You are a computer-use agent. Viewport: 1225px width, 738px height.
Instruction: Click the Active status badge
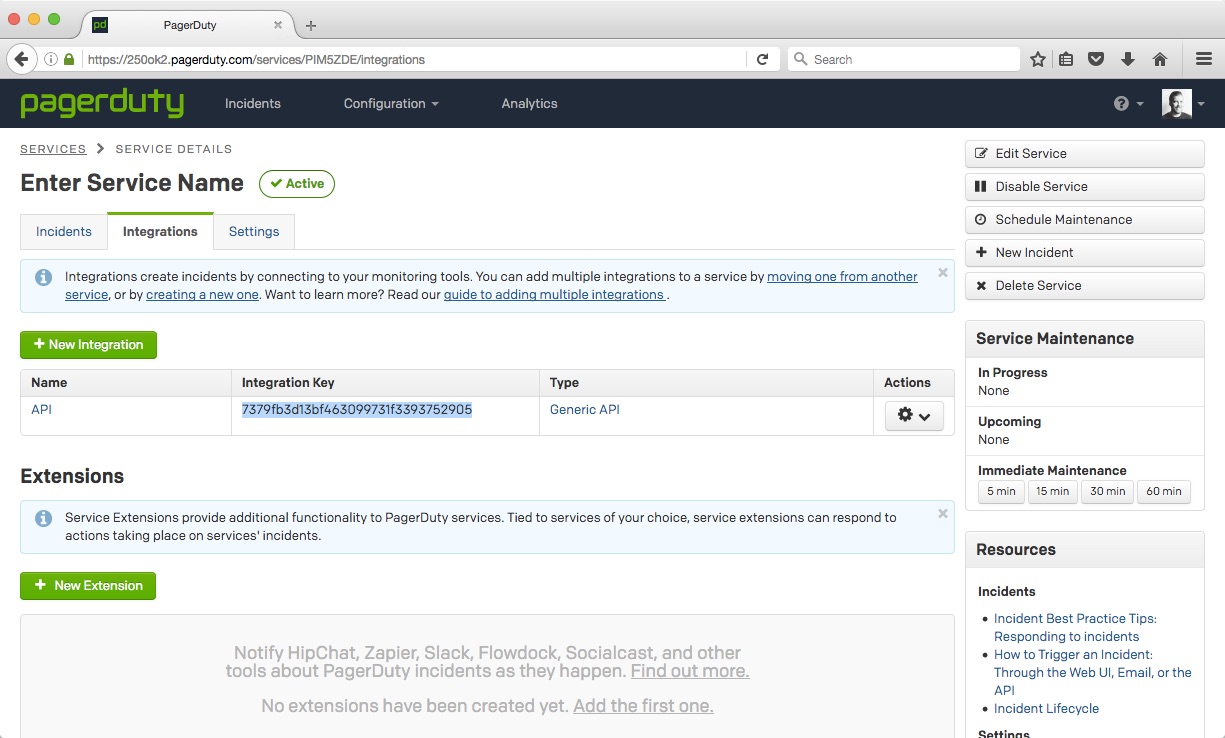tap(297, 183)
